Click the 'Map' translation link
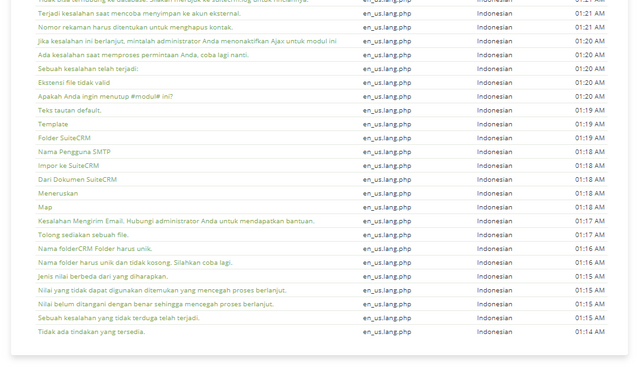 [45, 208]
